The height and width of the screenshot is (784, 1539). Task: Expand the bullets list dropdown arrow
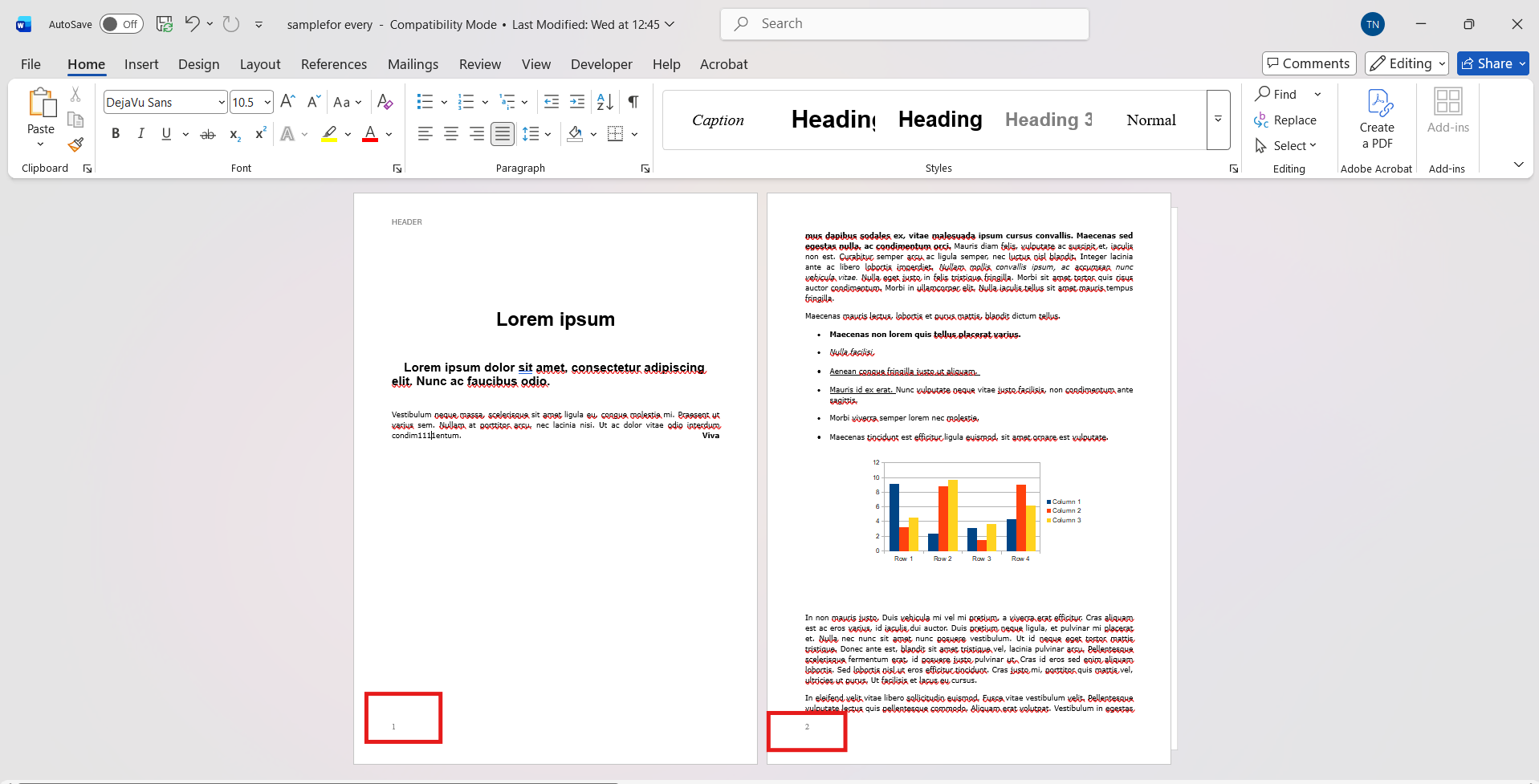pyautogui.click(x=444, y=102)
